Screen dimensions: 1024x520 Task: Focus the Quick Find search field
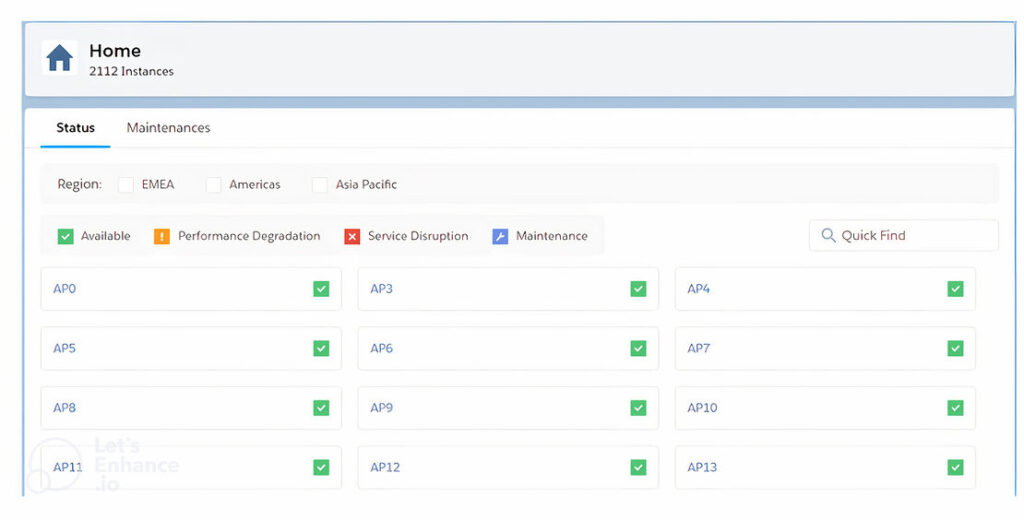click(904, 235)
